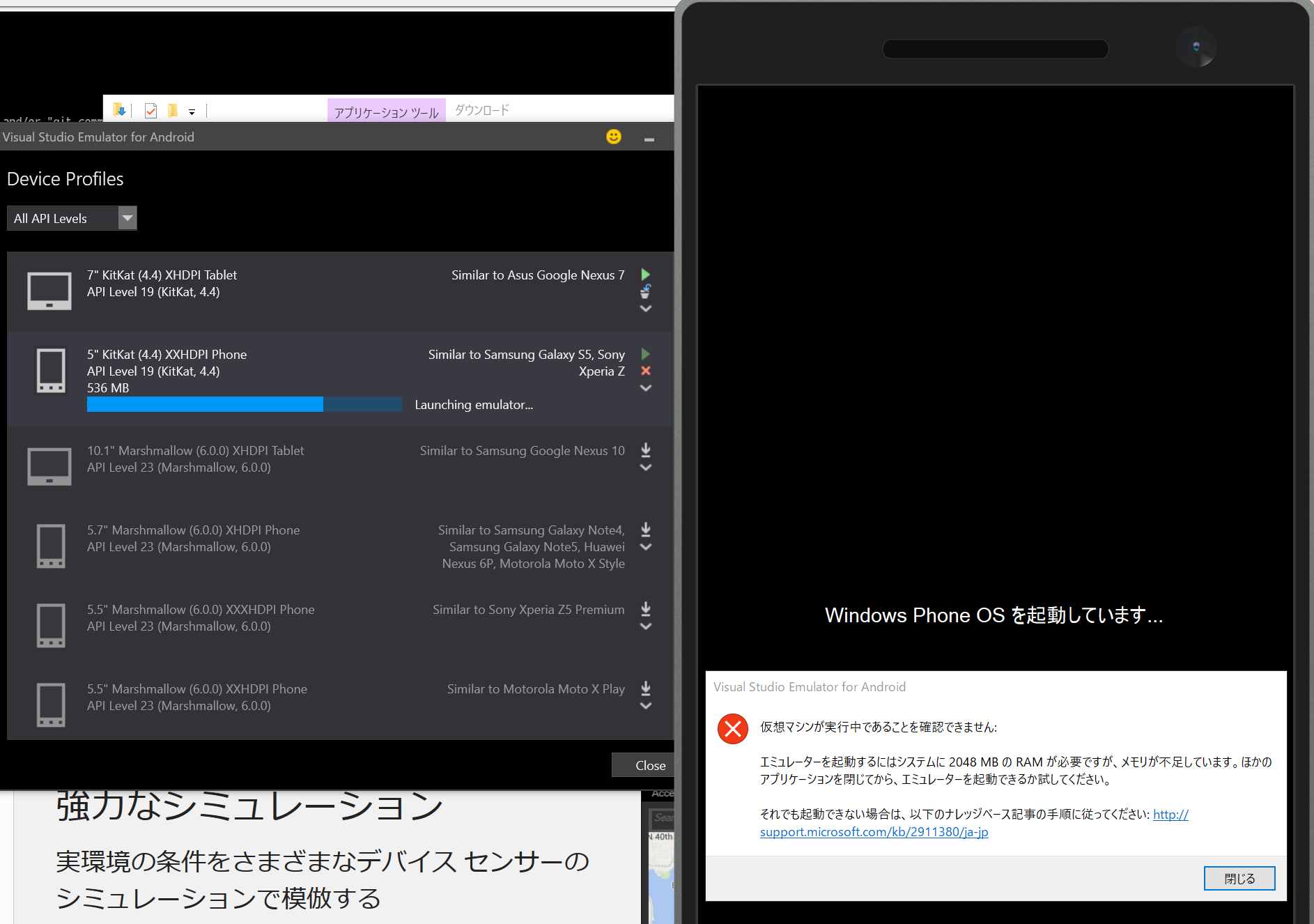The width and height of the screenshot is (1314, 924).
Task: Open the support.microsoft.com knowledge base link
Action: click(874, 831)
